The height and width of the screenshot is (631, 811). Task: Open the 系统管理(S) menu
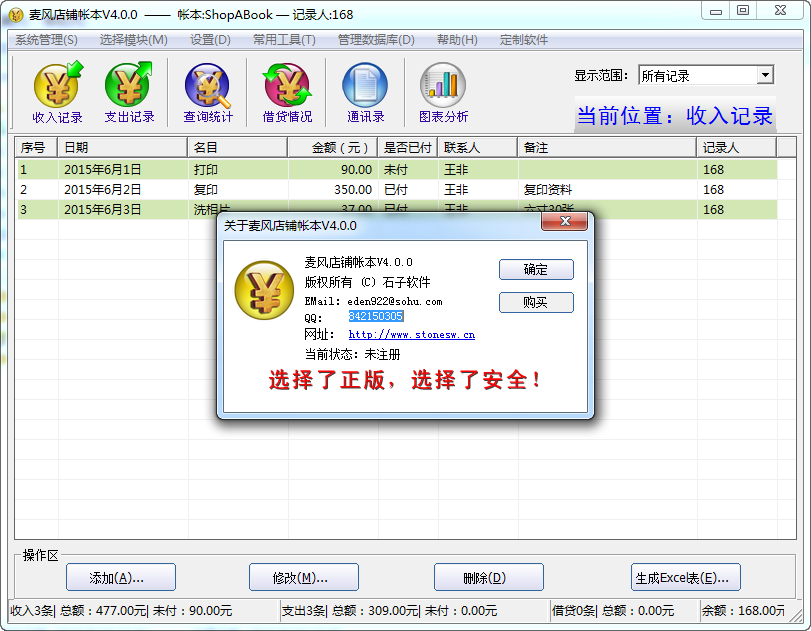pos(46,40)
